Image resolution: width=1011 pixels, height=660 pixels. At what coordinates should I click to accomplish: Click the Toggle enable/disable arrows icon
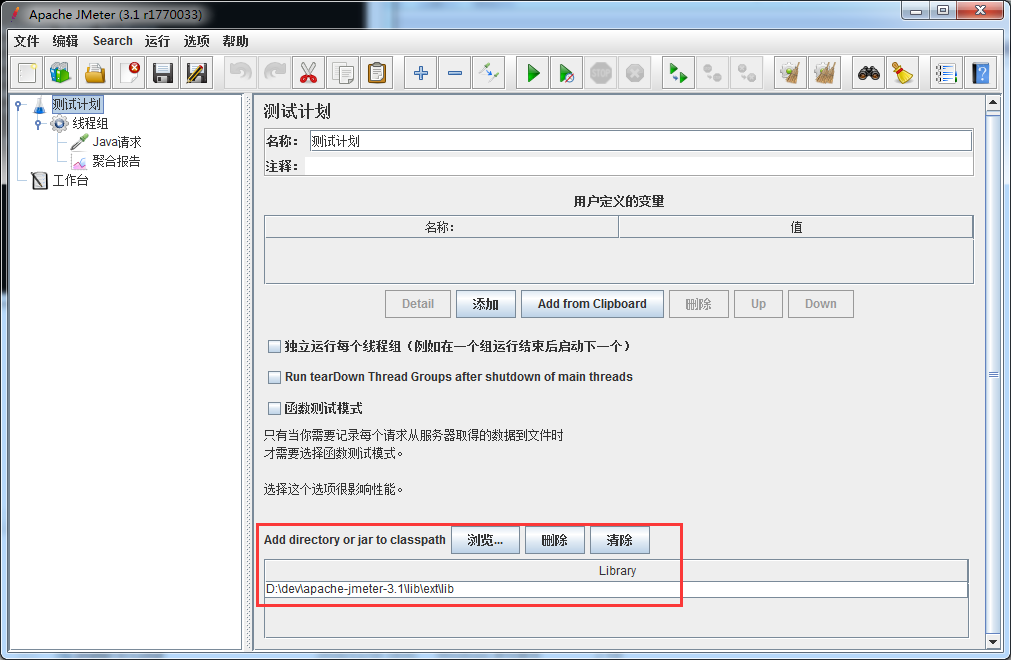click(489, 73)
